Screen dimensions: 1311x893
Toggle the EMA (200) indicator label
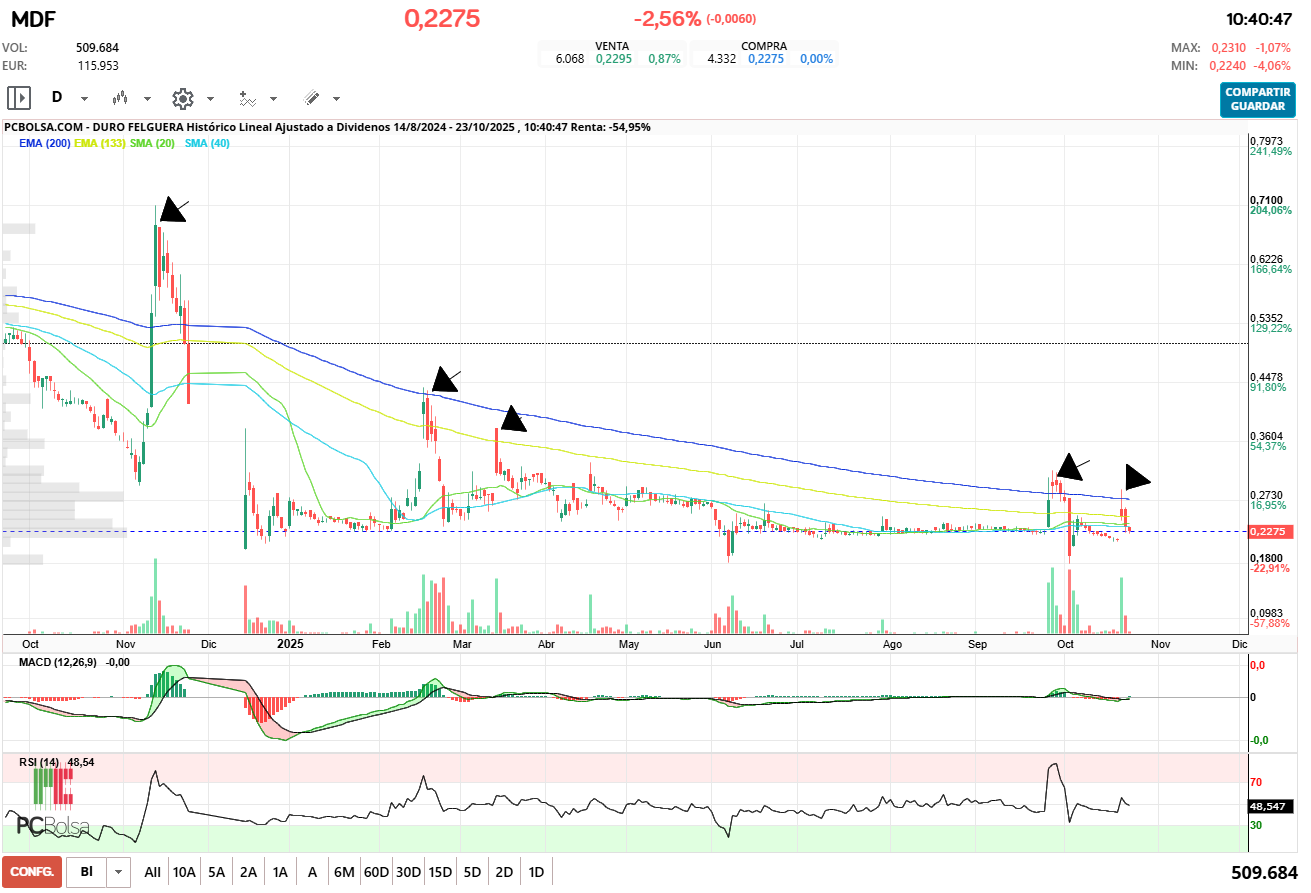[45, 144]
